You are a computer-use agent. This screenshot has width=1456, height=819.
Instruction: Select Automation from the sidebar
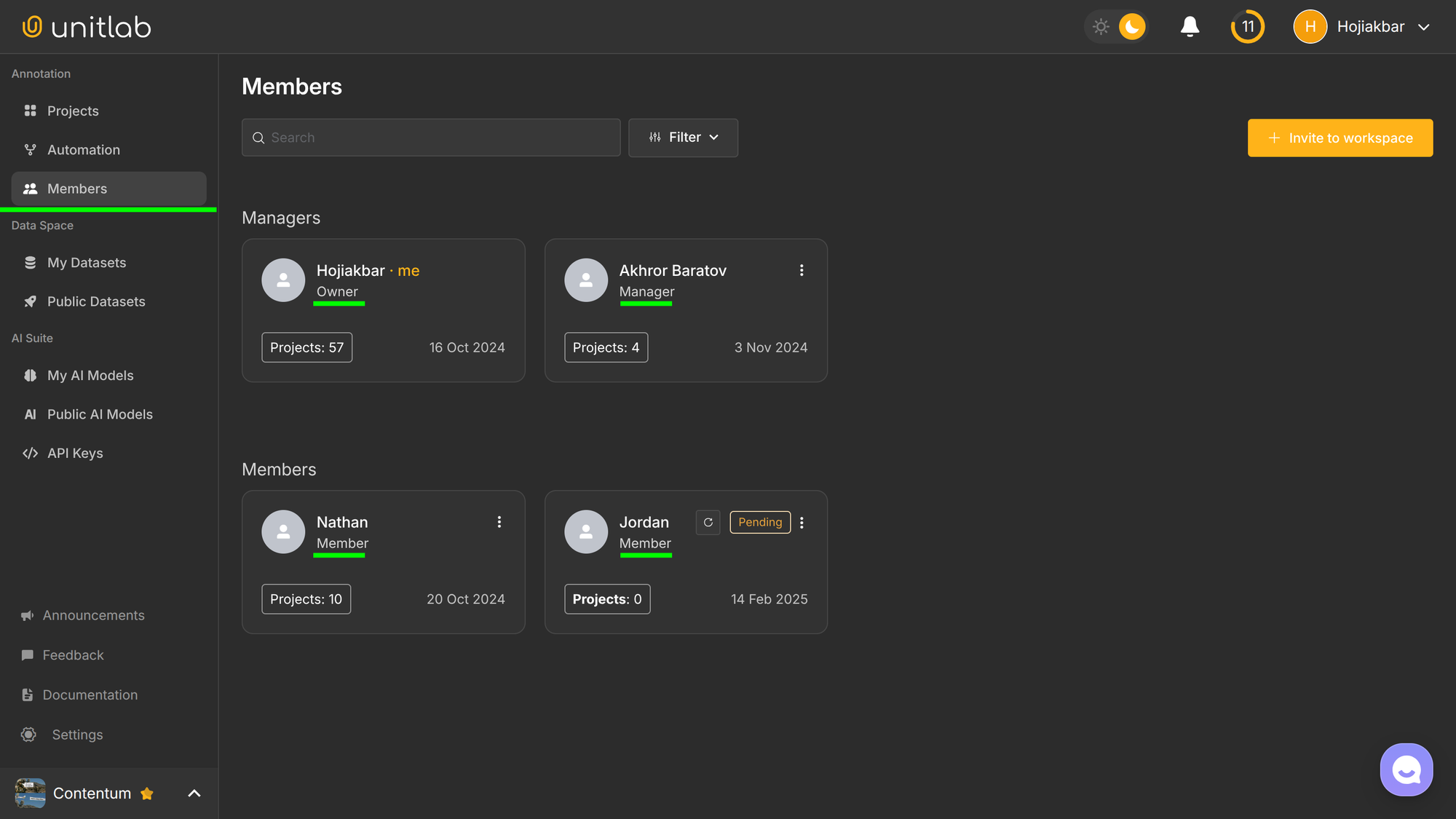(82, 149)
